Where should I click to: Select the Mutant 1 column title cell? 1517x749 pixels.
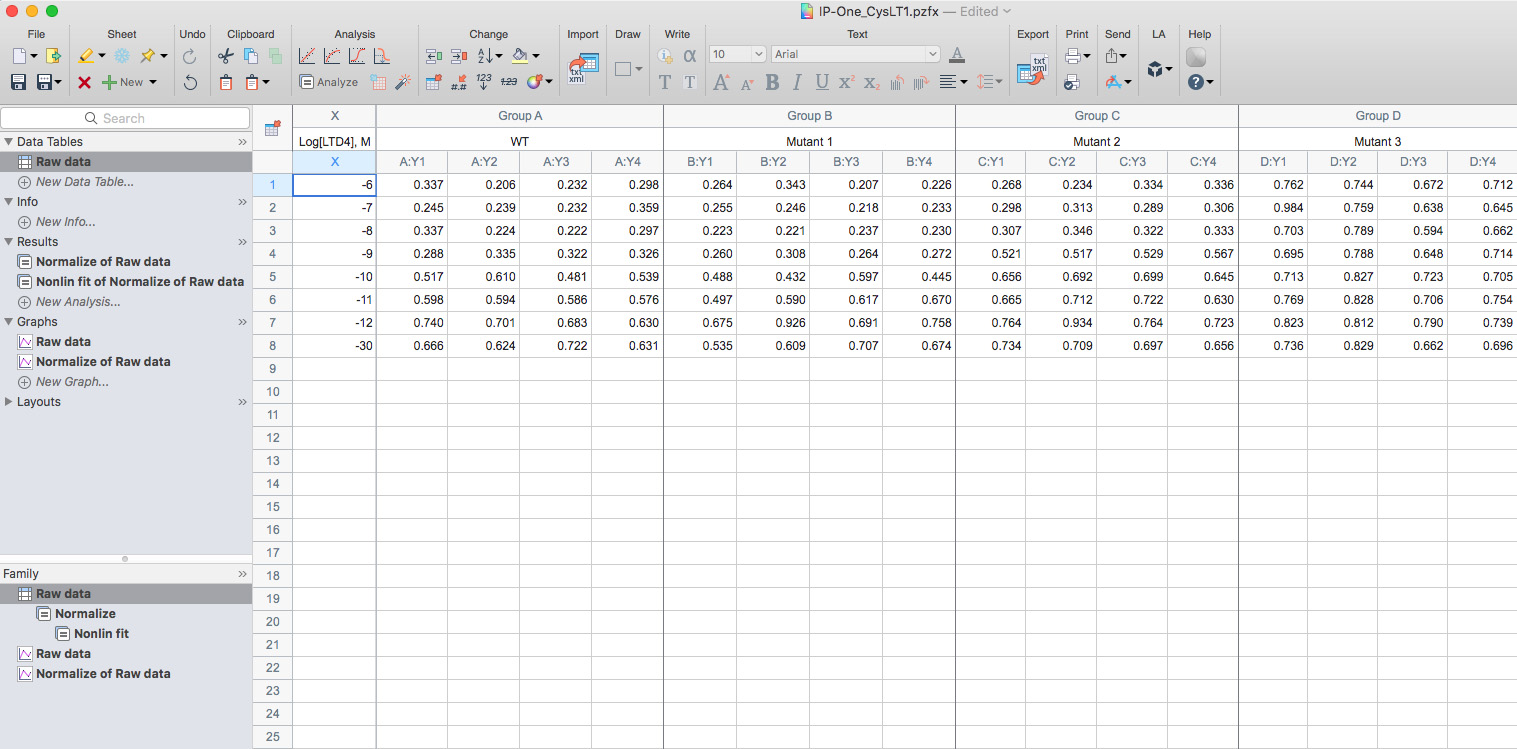pos(809,141)
